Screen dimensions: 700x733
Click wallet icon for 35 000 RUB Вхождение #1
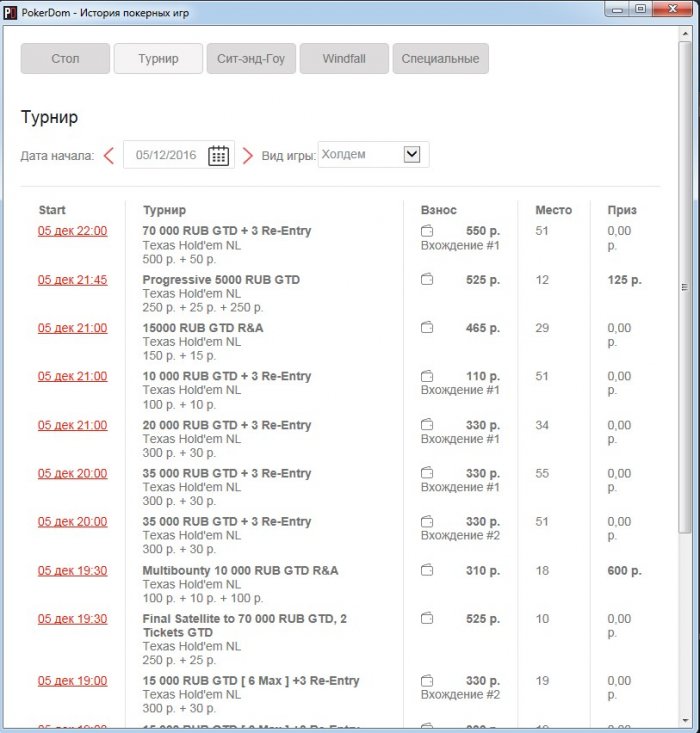point(427,473)
